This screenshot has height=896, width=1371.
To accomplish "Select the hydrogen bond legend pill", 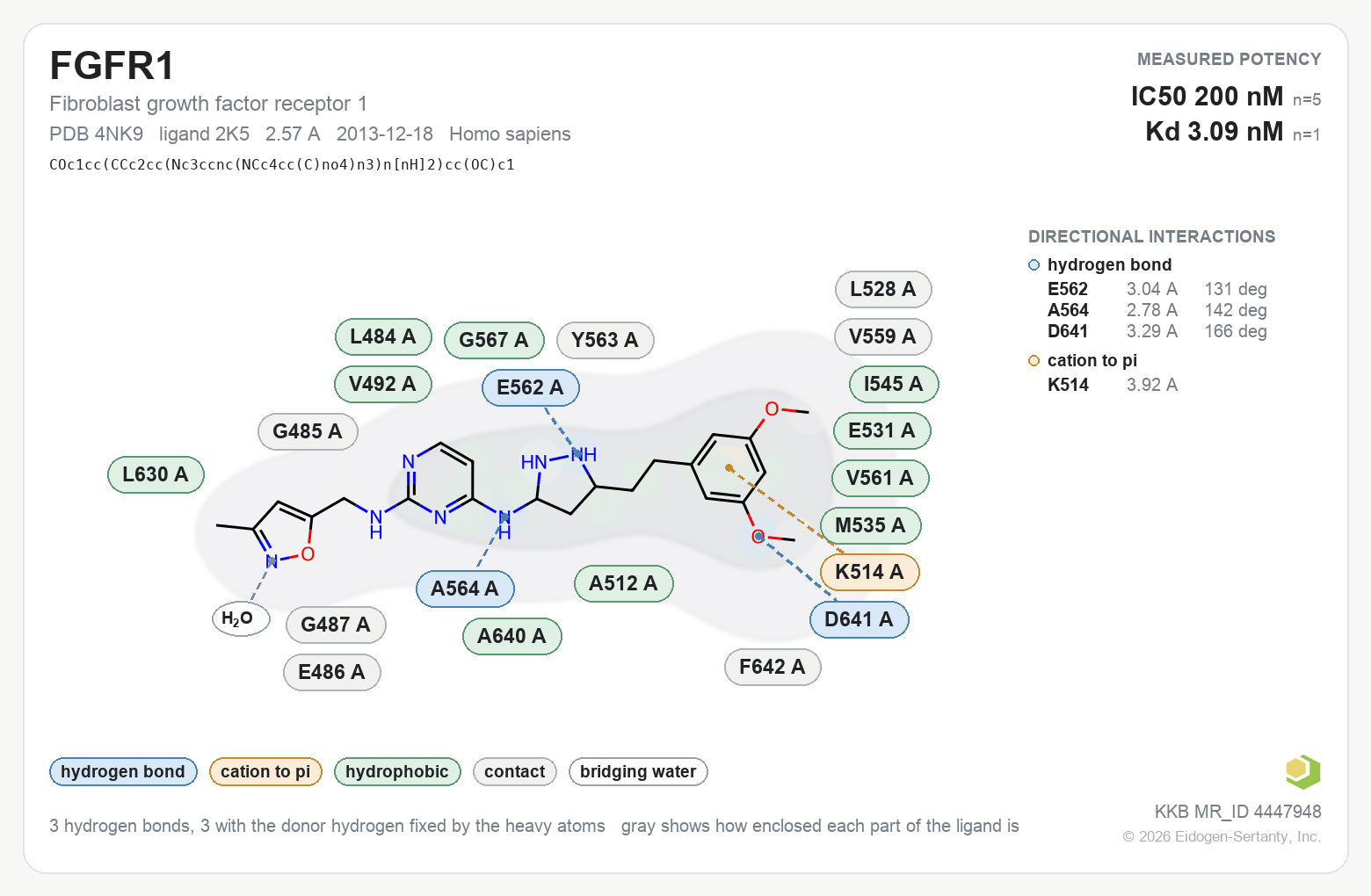I will point(123,772).
